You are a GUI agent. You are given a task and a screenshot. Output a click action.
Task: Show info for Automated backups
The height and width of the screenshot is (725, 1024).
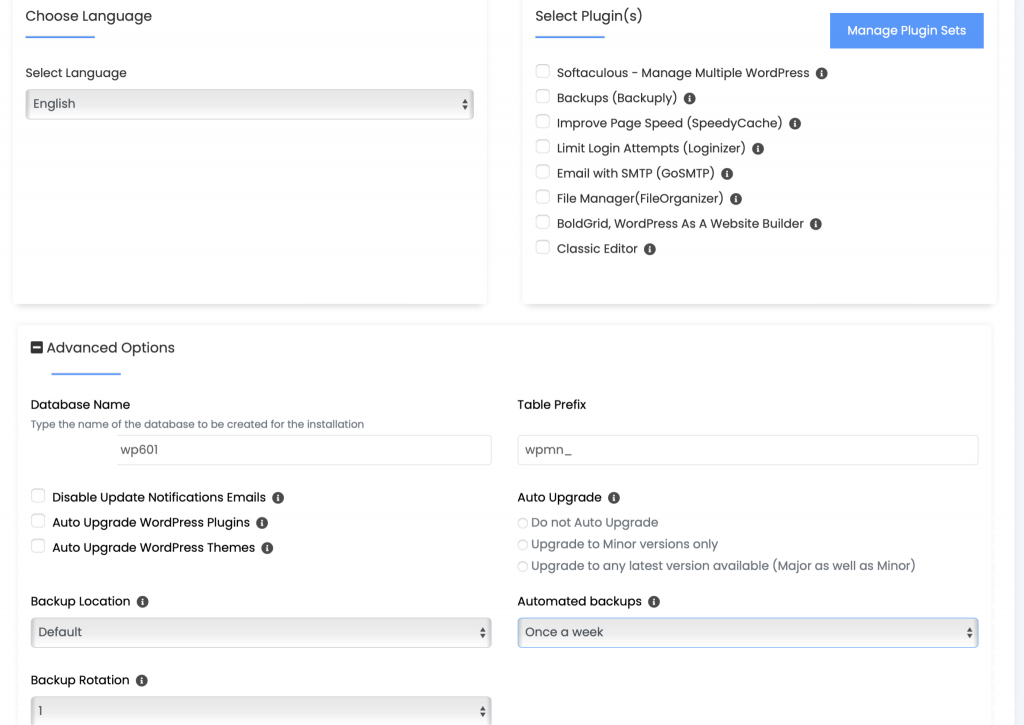[654, 602]
